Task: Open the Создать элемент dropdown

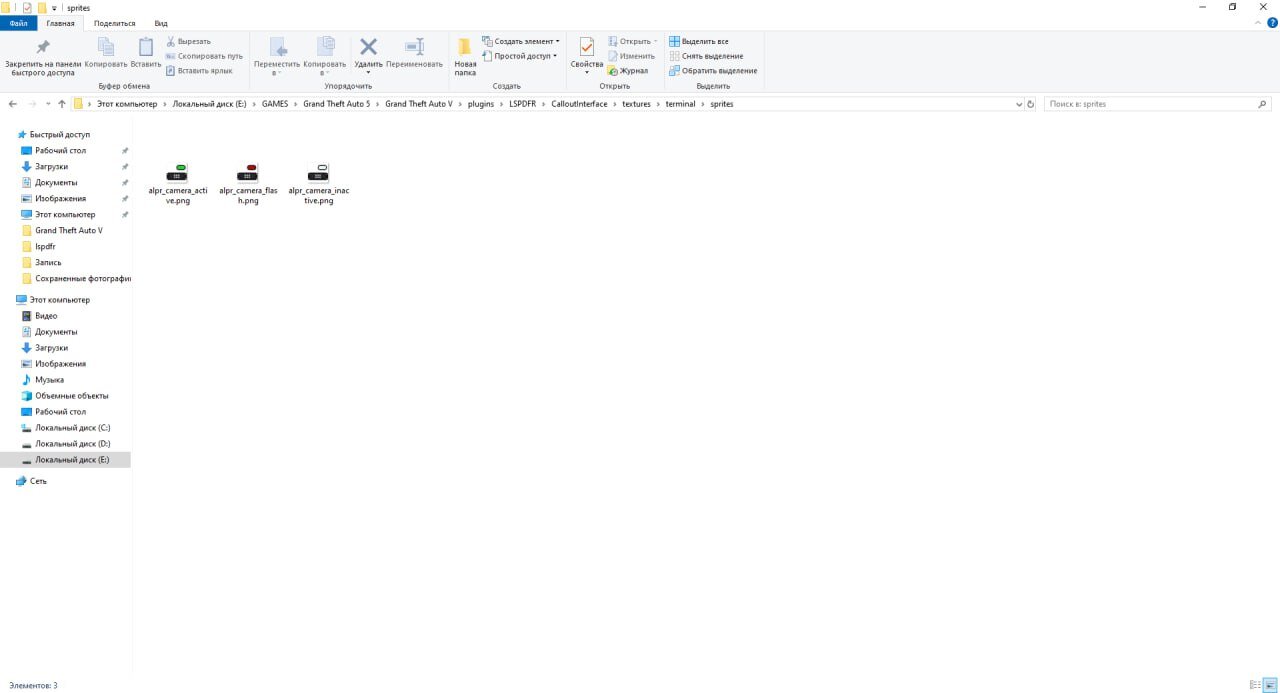Action: [x=520, y=41]
